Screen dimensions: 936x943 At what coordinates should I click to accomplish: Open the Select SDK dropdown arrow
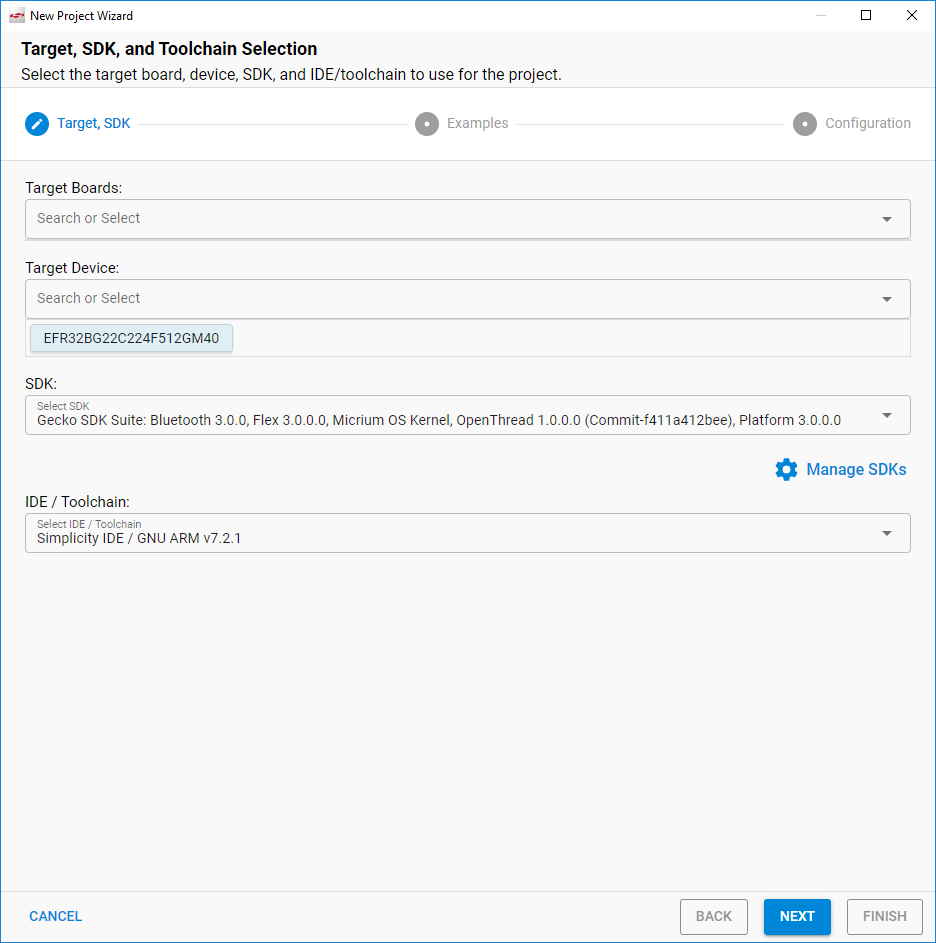click(x=886, y=415)
